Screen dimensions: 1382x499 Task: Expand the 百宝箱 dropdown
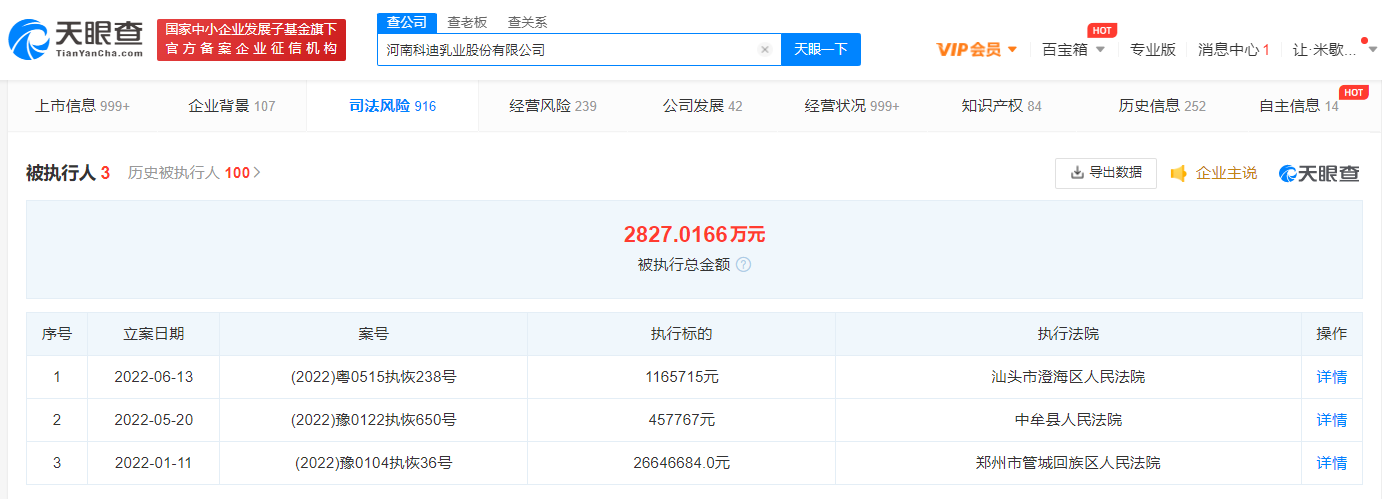[1073, 49]
